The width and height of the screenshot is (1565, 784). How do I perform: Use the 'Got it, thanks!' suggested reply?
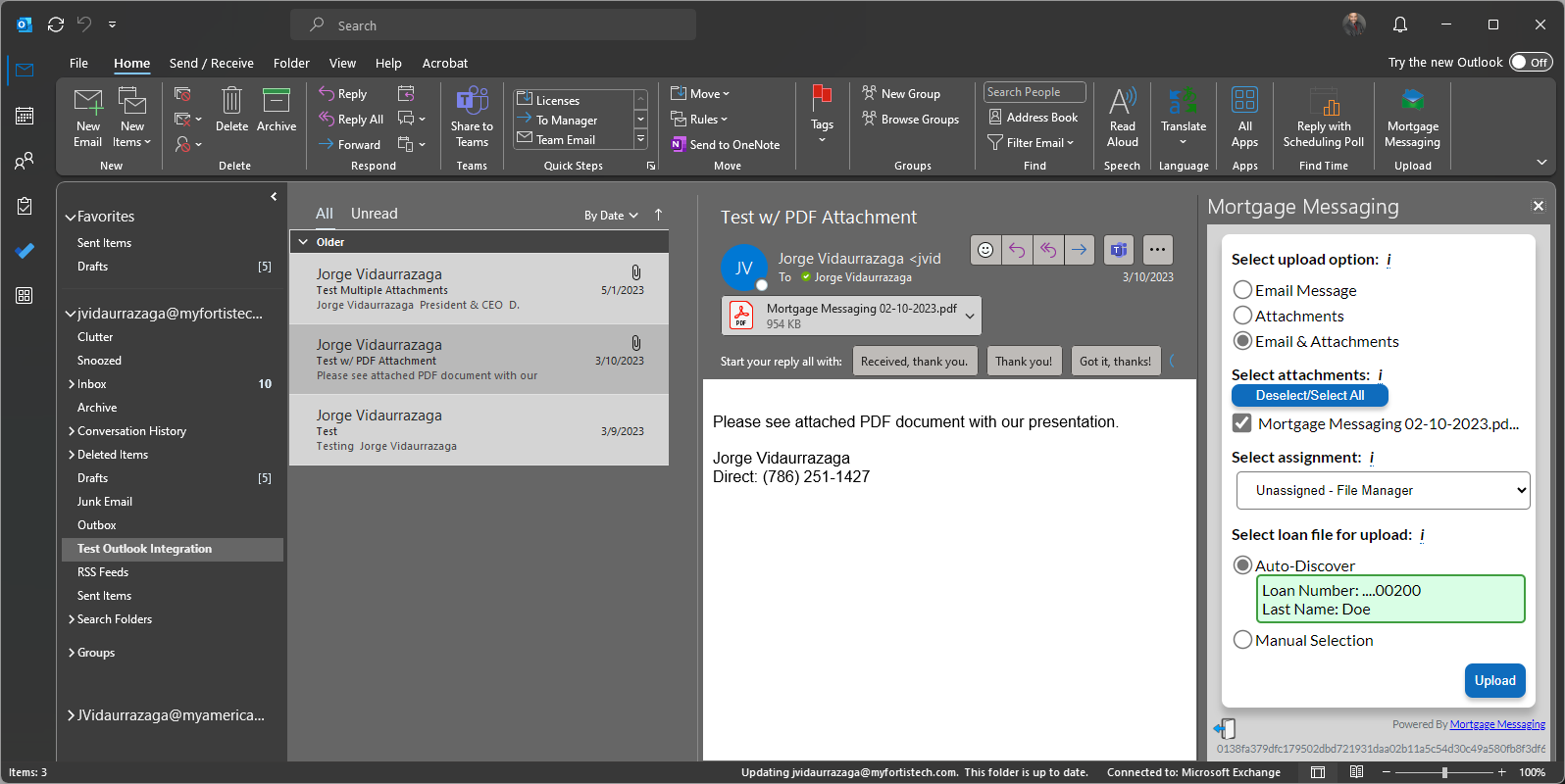click(1115, 361)
